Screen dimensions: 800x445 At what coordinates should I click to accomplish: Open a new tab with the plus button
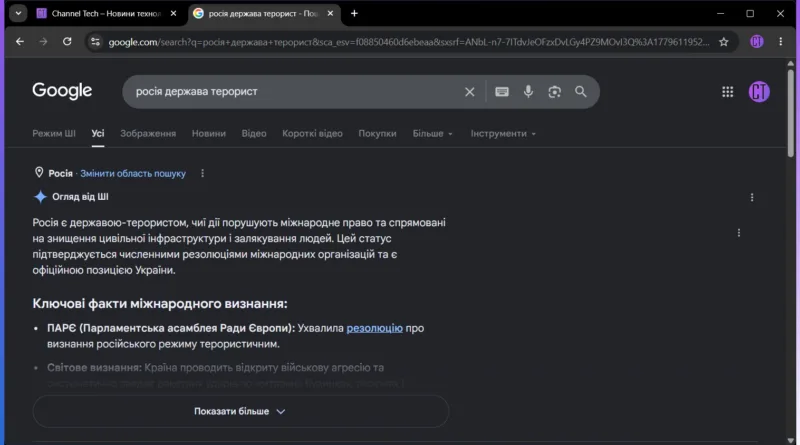click(354, 14)
